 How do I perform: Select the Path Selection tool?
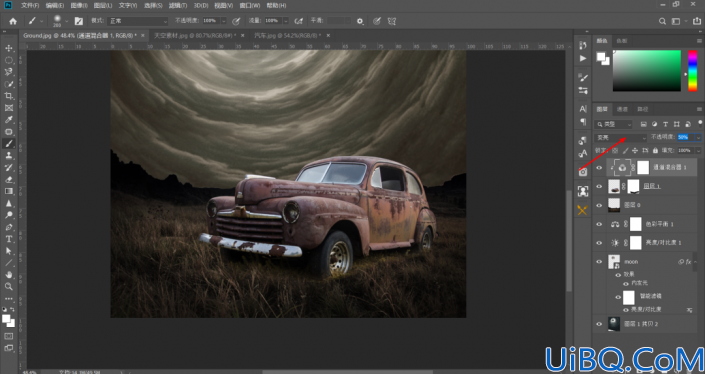tap(9, 251)
